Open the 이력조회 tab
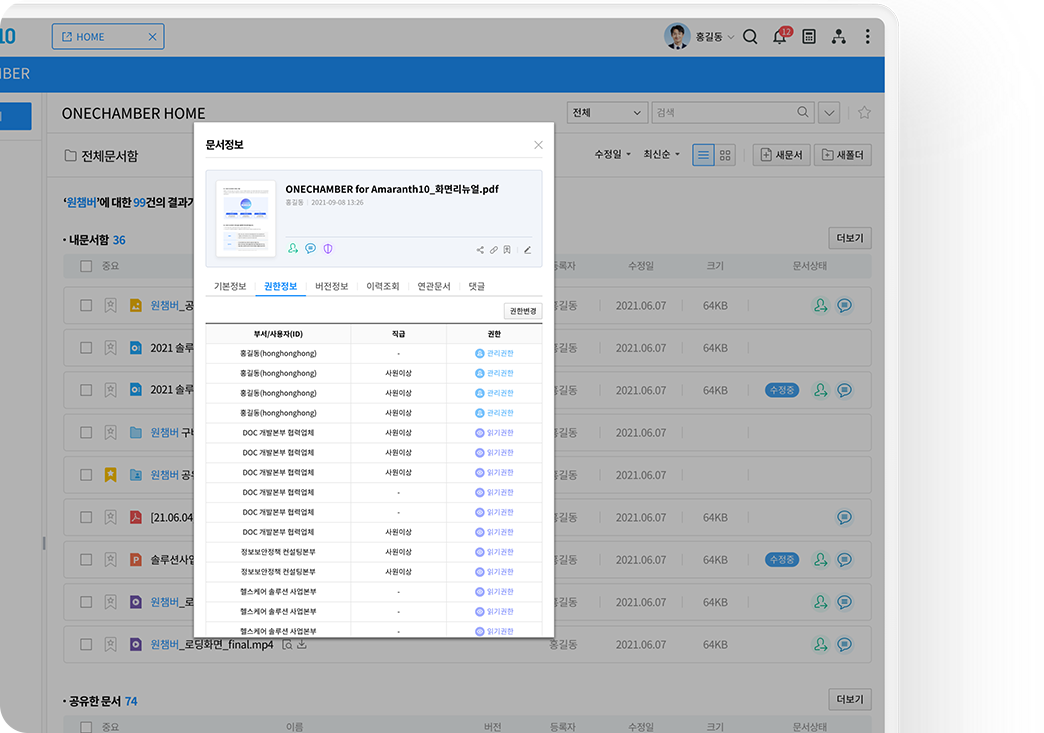The height and width of the screenshot is (733, 1044). [382, 287]
